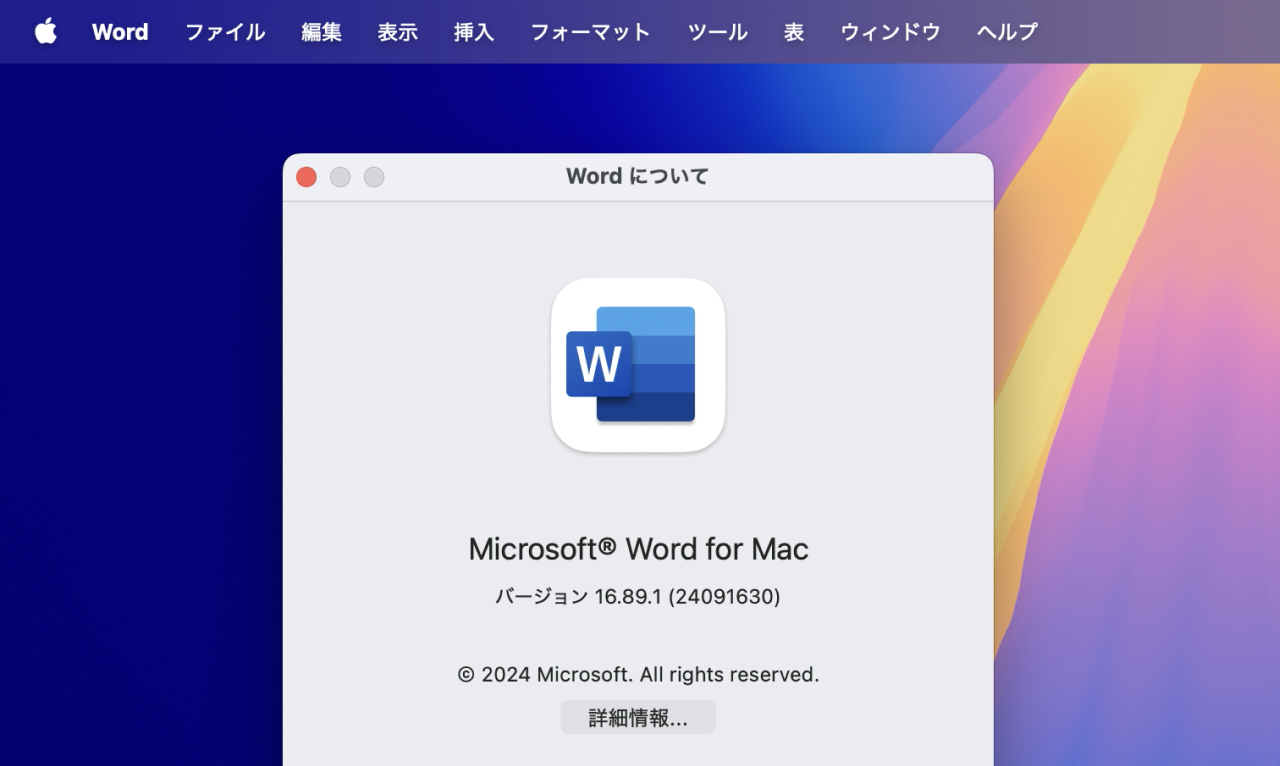Open the ツール menu
The width and height of the screenshot is (1280, 766).
pyautogui.click(x=717, y=32)
